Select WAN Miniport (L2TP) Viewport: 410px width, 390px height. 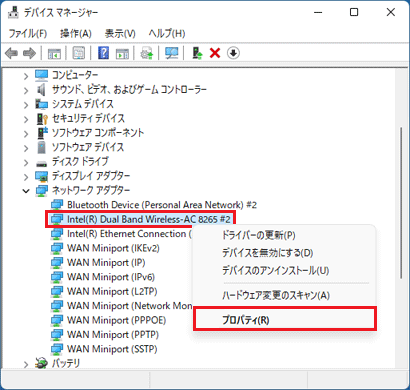(x=112, y=291)
